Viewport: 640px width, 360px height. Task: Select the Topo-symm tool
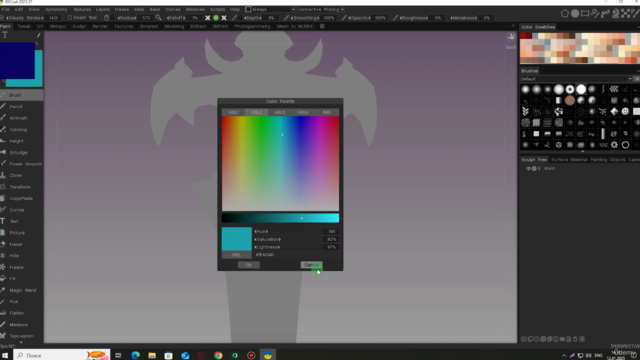(21, 336)
